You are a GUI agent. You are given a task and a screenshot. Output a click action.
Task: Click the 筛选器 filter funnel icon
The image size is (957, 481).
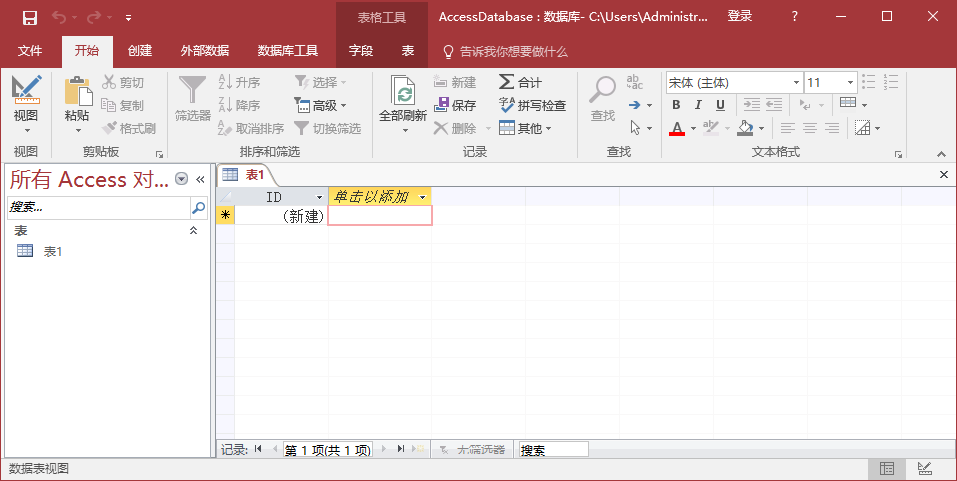192,91
